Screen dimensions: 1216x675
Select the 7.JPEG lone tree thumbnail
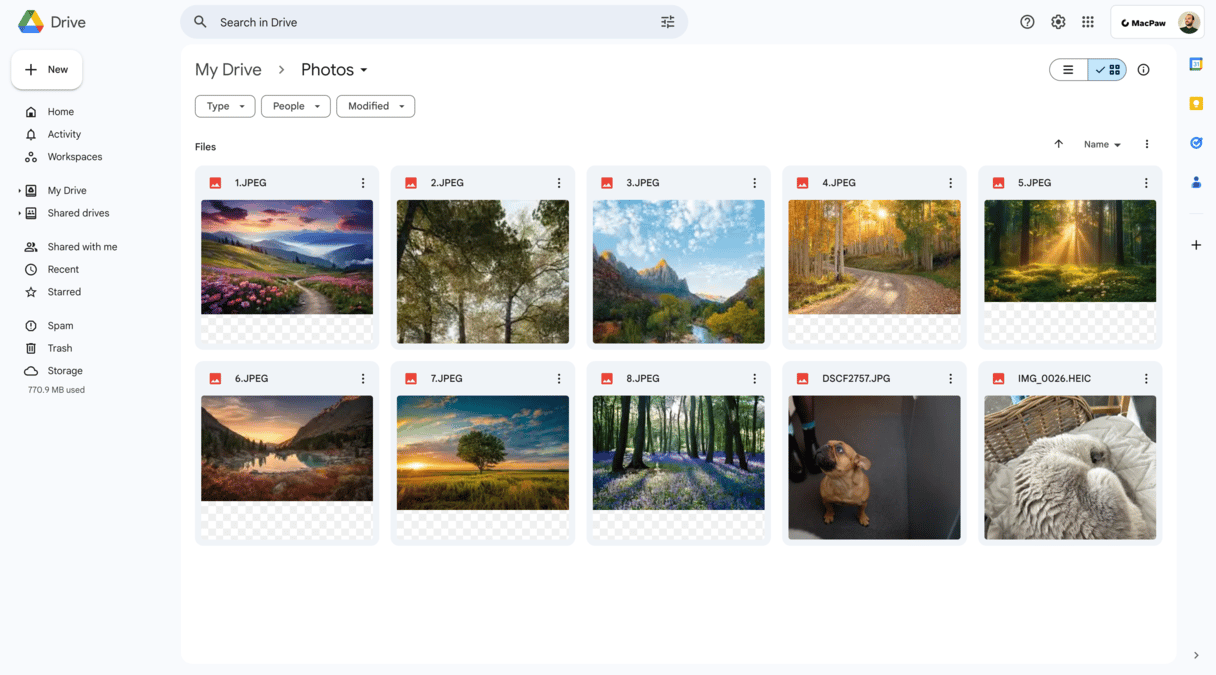[x=483, y=453]
